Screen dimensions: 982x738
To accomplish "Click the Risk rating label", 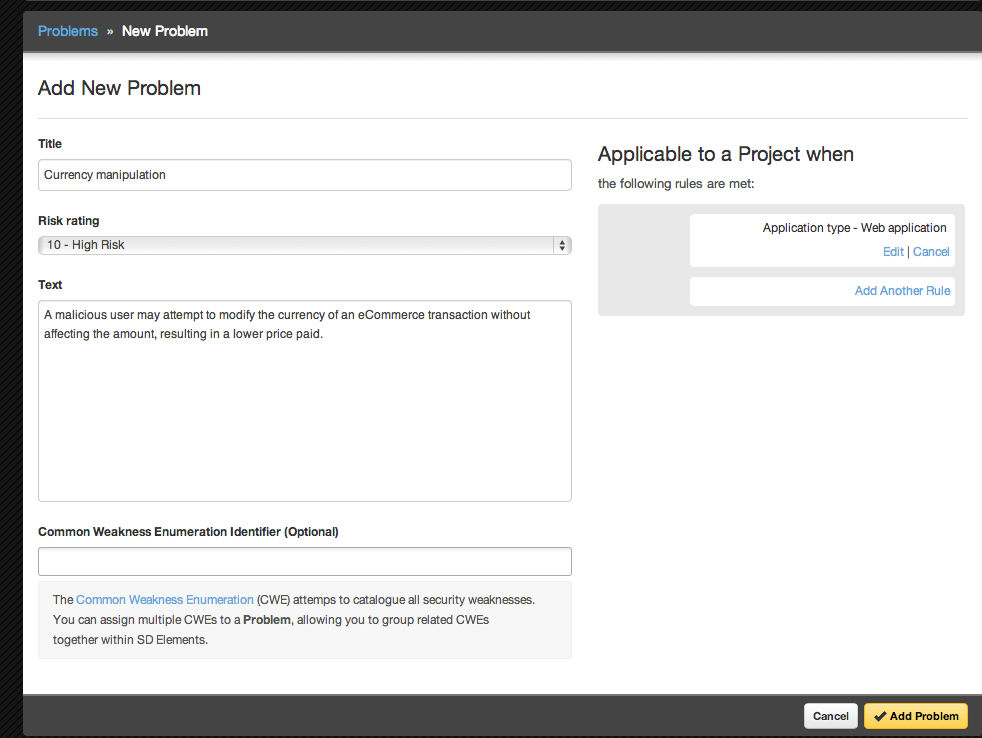I will [x=69, y=221].
